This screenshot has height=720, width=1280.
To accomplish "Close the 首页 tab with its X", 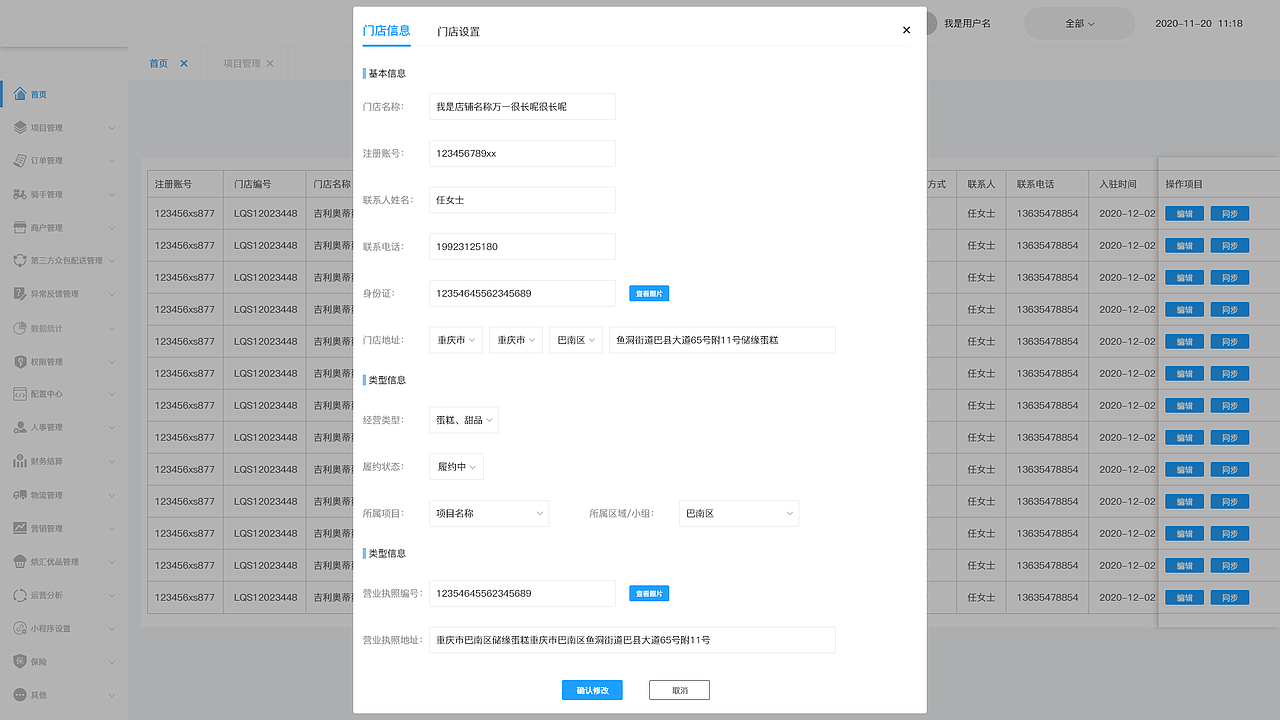I will [184, 63].
